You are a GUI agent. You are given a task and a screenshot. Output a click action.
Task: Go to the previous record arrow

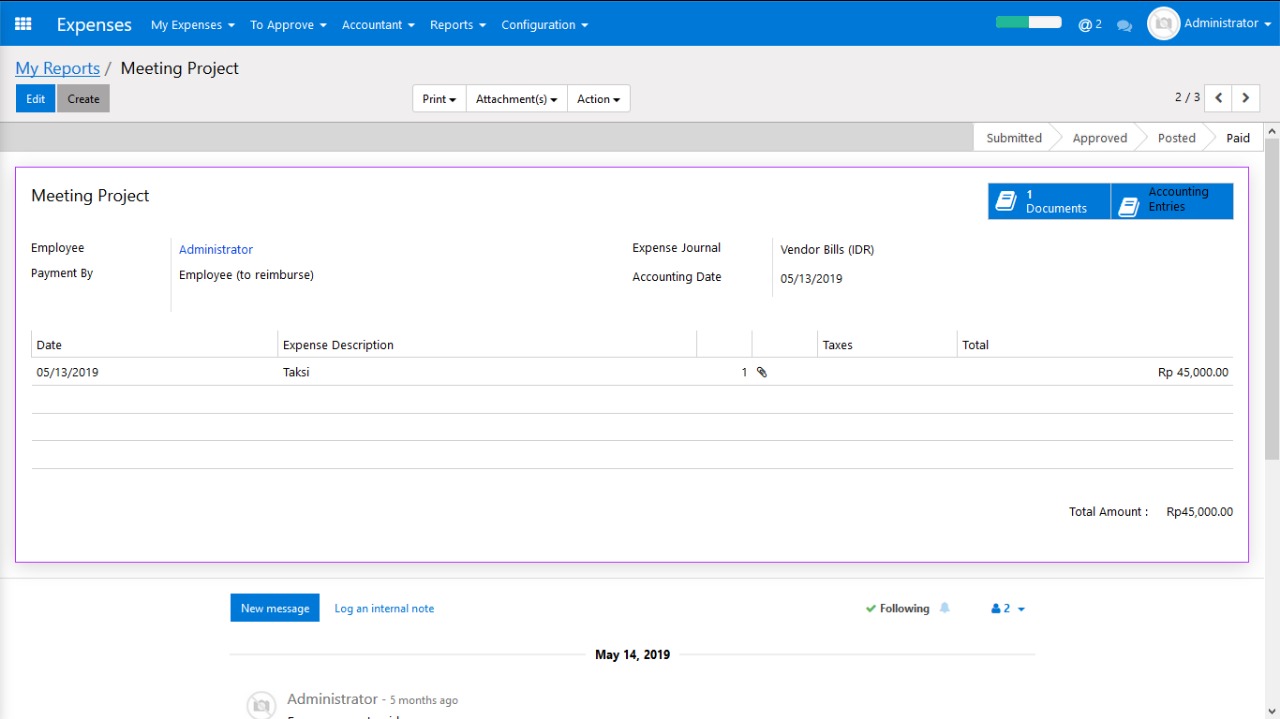pos(1218,98)
